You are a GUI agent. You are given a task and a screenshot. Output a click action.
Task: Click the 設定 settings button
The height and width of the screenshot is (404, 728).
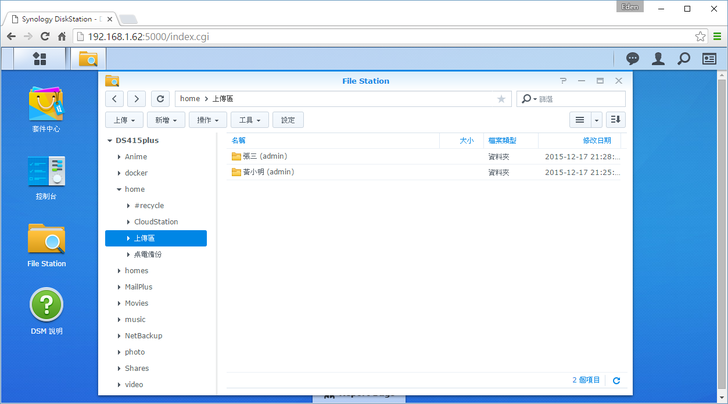pyautogui.click(x=288, y=120)
